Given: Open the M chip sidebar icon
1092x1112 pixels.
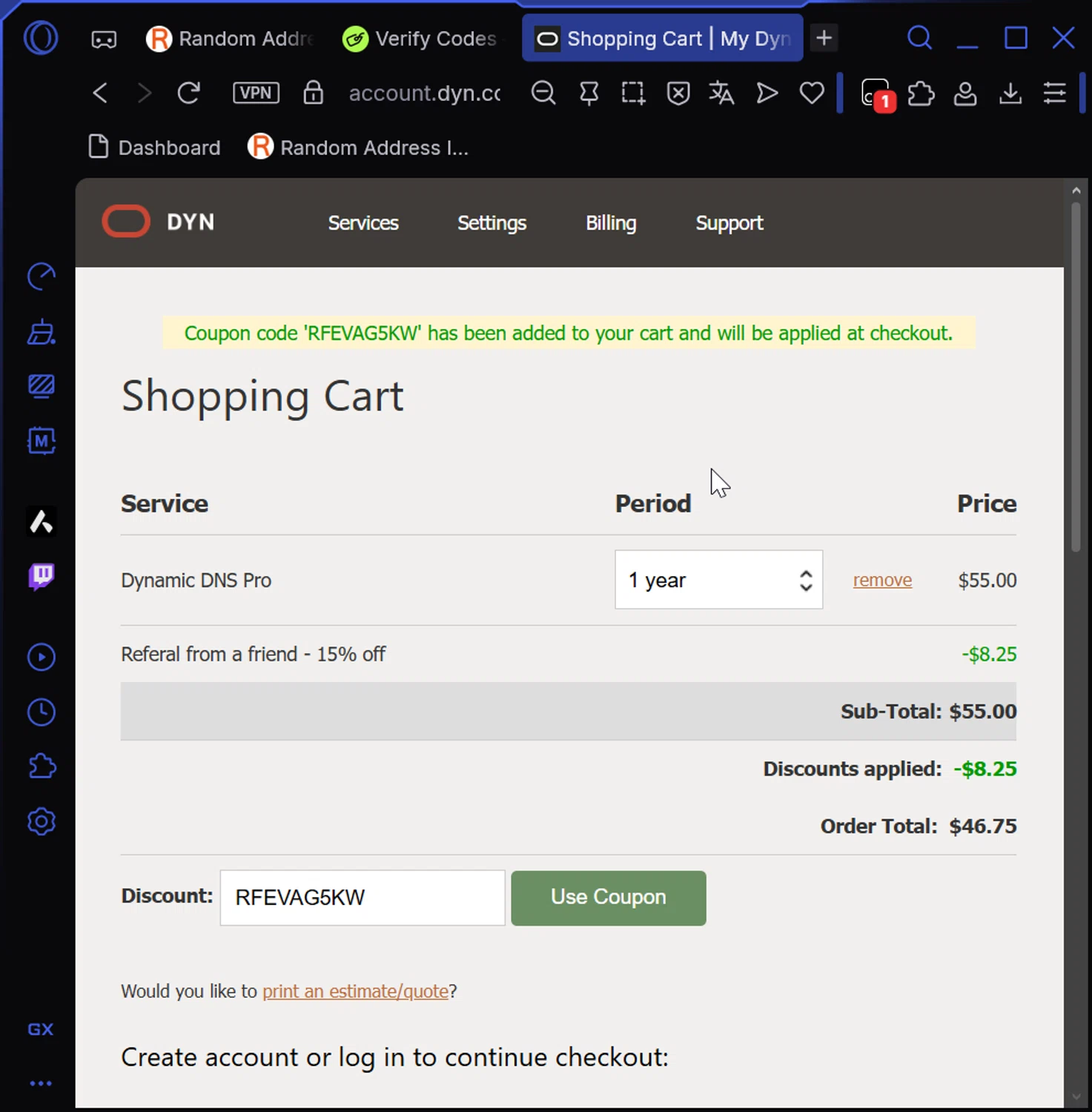Looking at the screenshot, I should [x=42, y=441].
